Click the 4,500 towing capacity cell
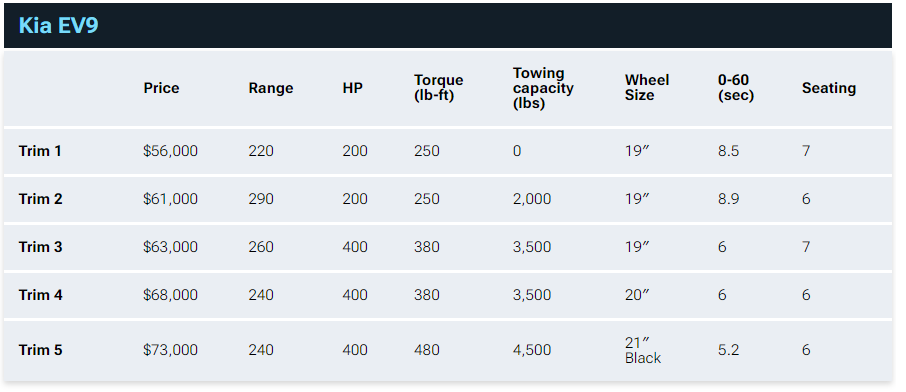The image size is (906, 392). [532, 350]
